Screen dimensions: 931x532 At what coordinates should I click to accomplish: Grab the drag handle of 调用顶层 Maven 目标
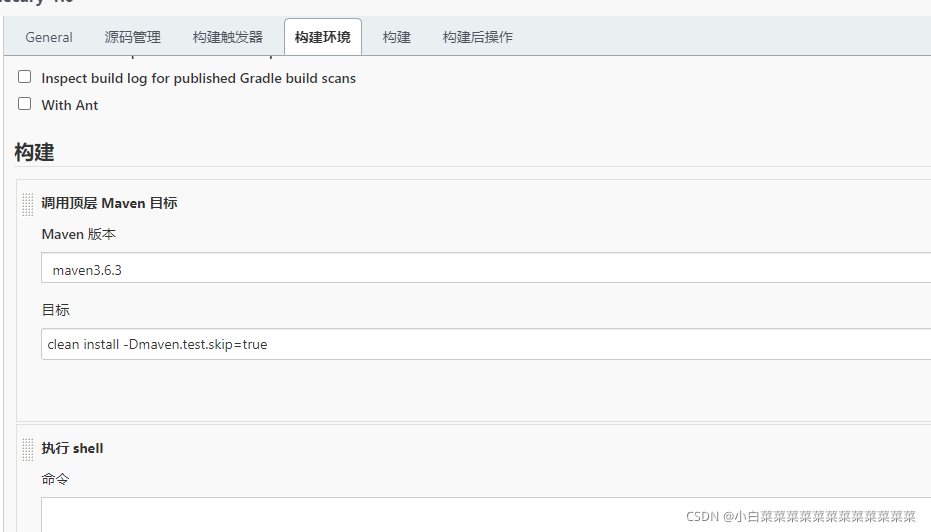(27, 205)
